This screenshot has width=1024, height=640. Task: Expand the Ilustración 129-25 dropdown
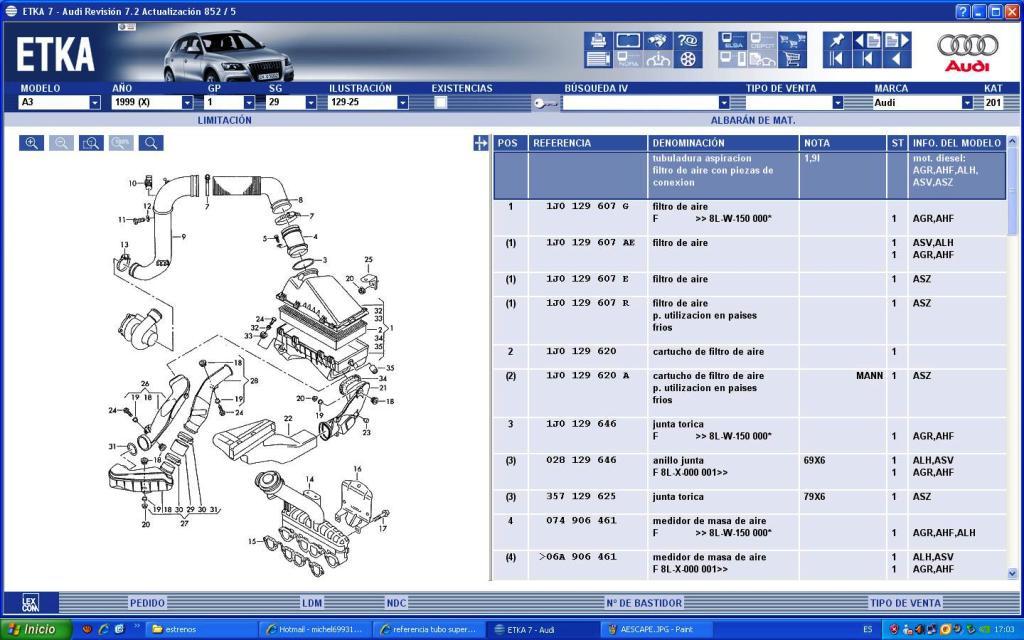(x=403, y=103)
